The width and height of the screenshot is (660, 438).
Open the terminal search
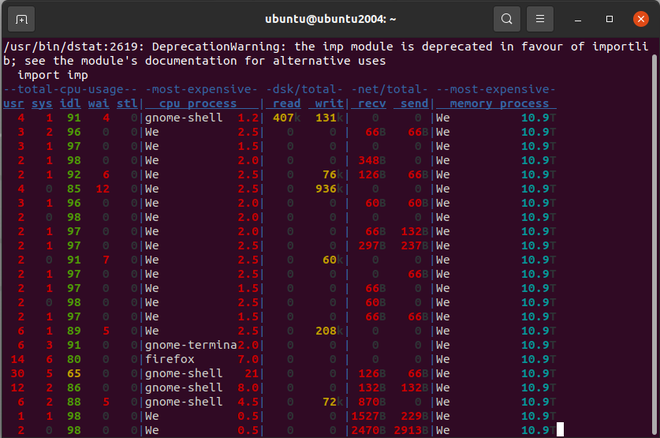[507, 19]
